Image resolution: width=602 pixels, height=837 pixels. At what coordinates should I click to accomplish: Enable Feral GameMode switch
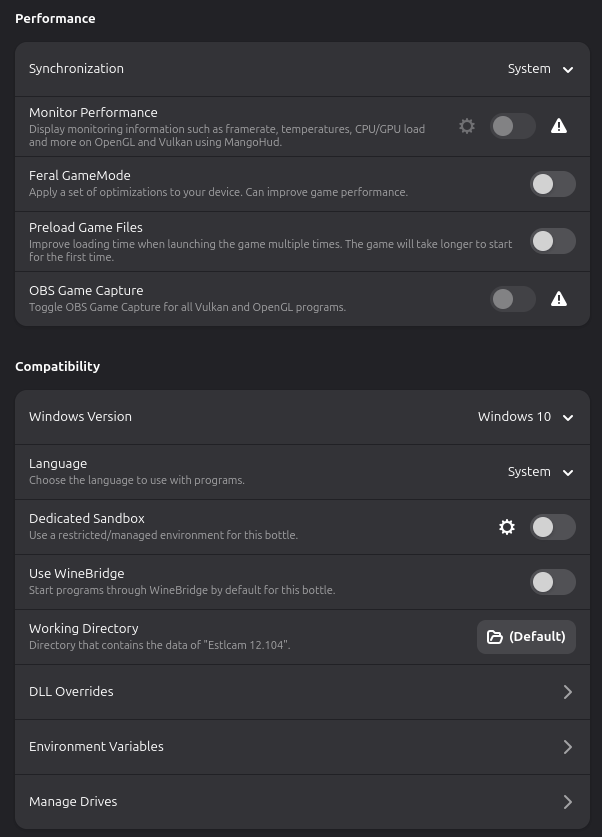pyautogui.click(x=552, y=184)
